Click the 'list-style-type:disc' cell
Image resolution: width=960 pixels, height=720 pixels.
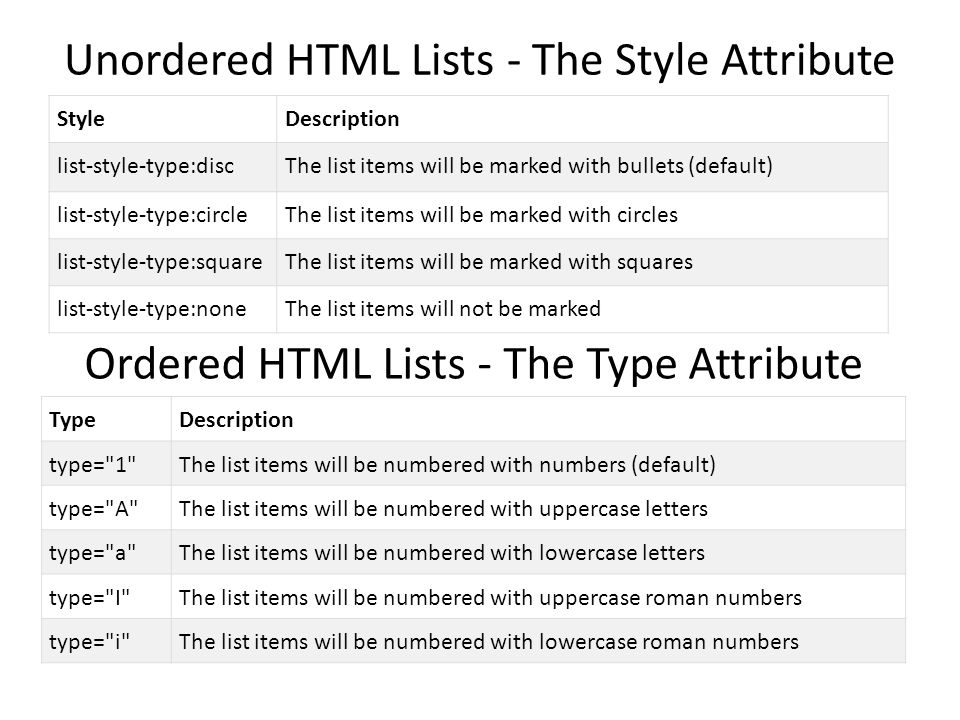click(x=163, y=167)
